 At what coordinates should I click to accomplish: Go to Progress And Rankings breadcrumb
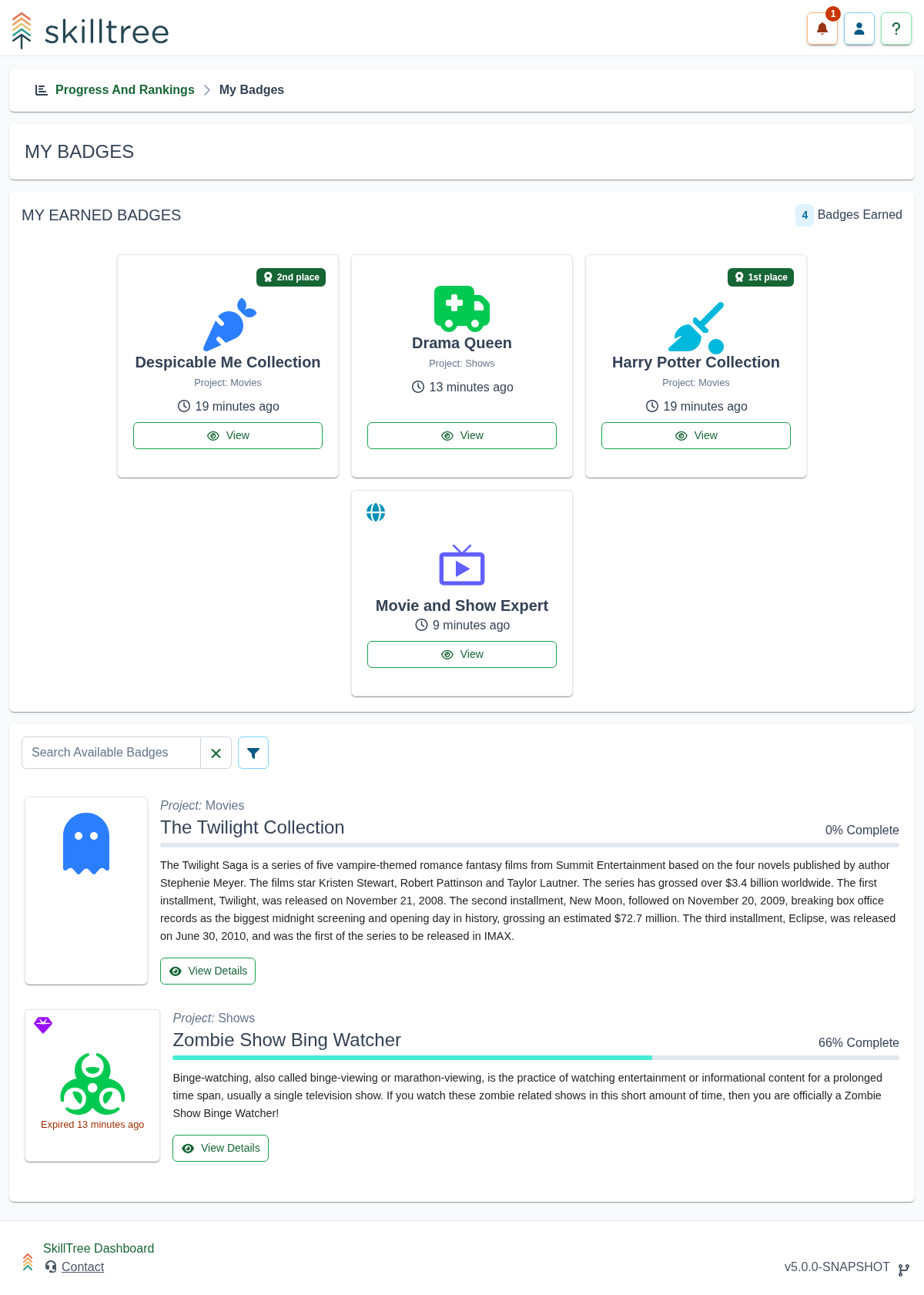point(125,90)
